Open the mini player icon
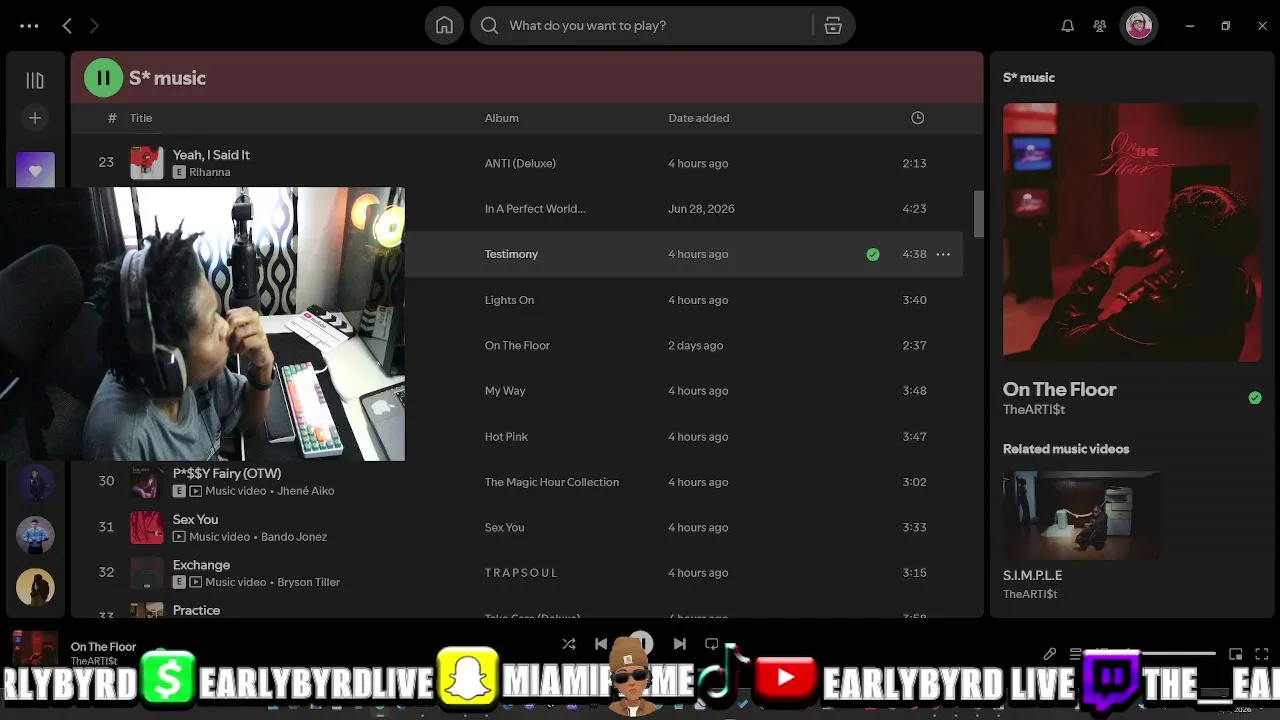 (1235, 654)
